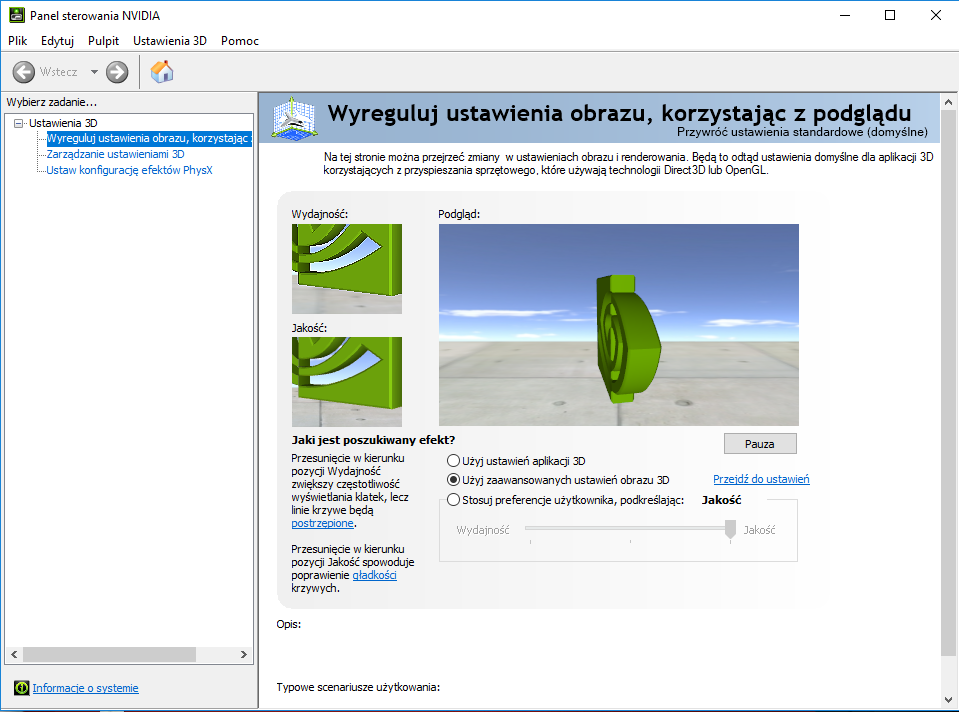Click the system information icon
The width and height of the screenshot is (959, 712).
(21, 688)
